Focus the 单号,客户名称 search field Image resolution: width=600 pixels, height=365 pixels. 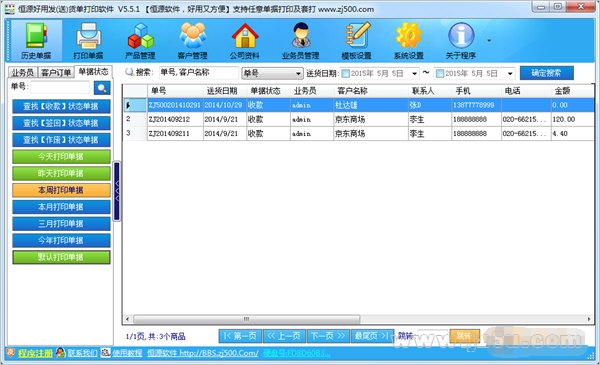point(199,72)
